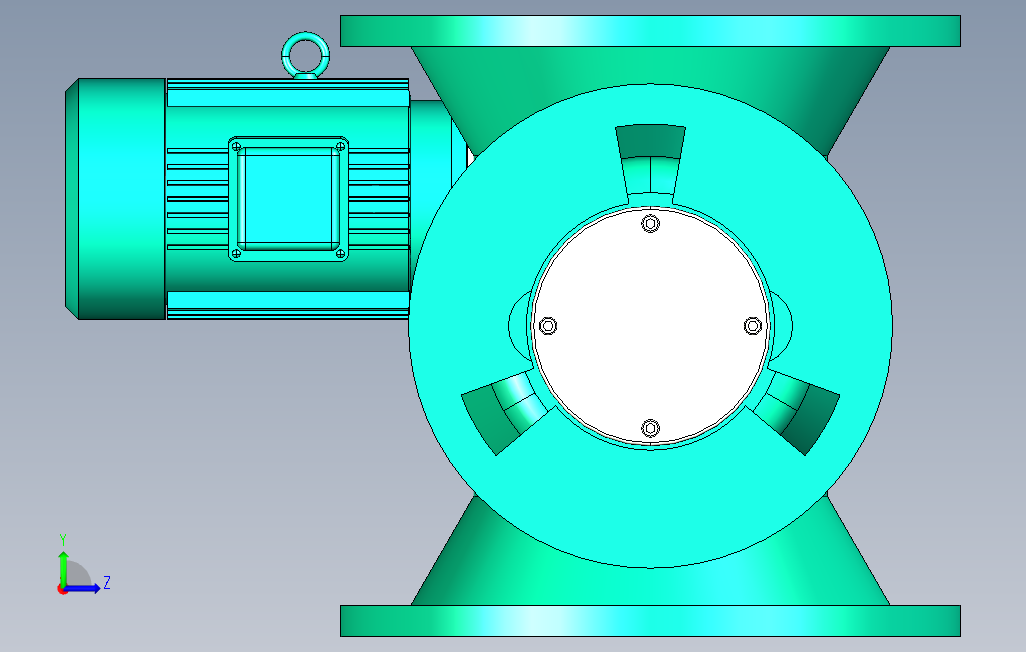Pick the bottom bolt on the white cover

tap(650, 429)
